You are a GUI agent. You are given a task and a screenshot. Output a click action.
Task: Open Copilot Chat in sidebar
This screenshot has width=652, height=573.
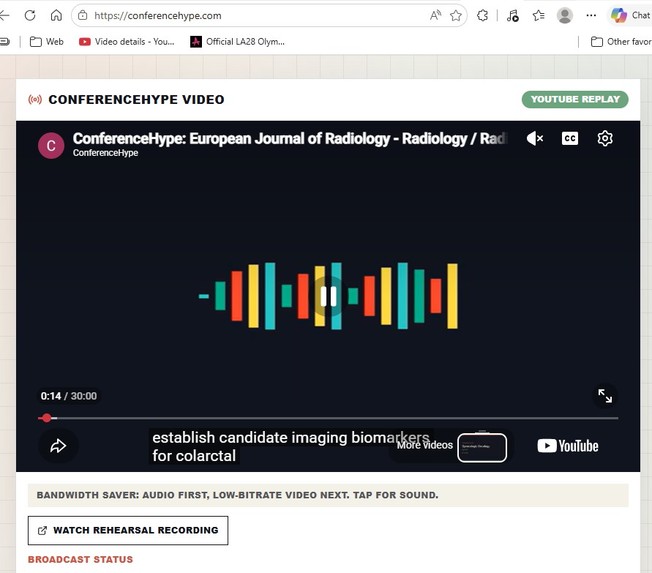point(630,16)
